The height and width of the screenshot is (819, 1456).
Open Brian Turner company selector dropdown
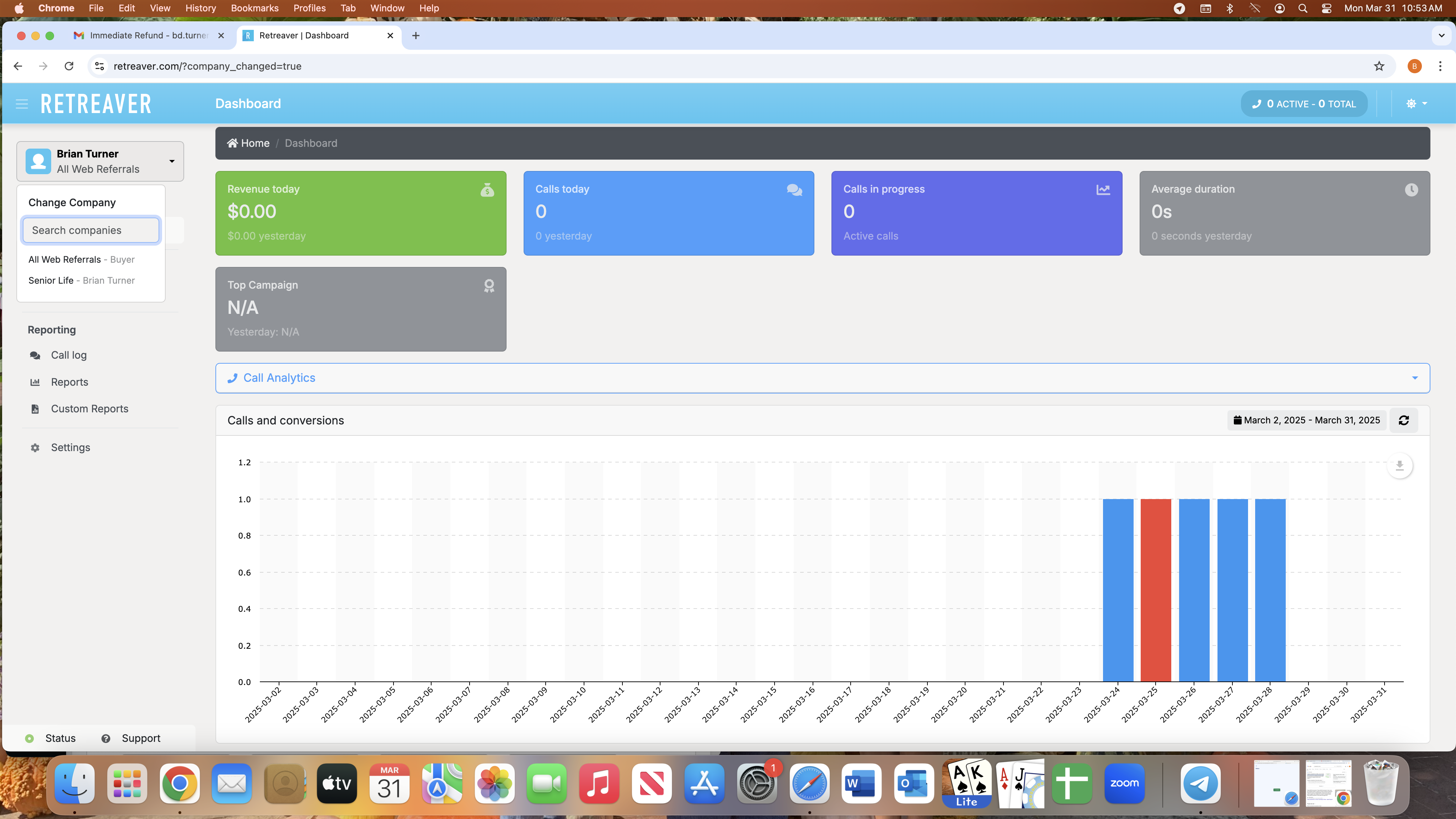coord(100,161)
